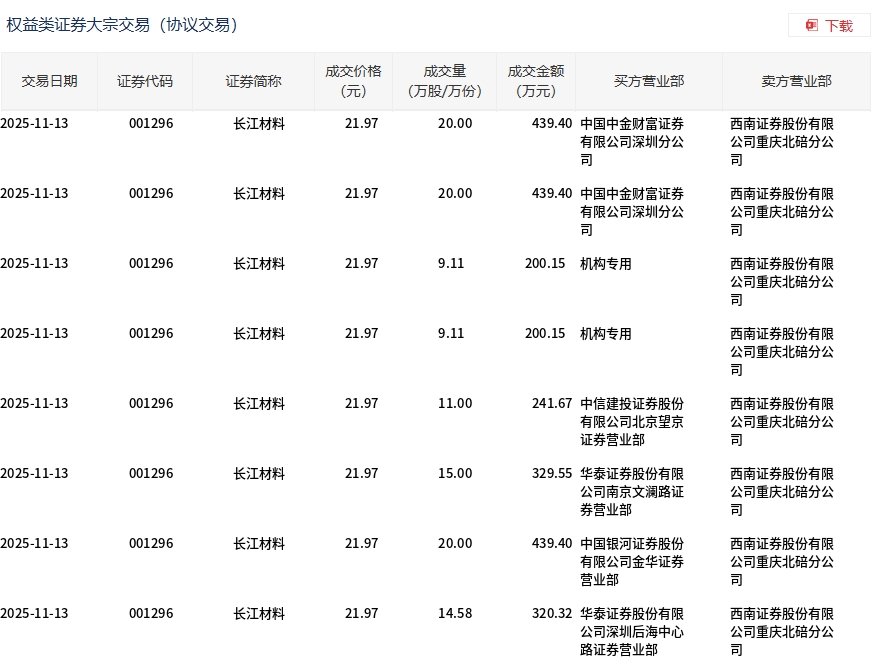Click buyer 华泰证券 南京文澜路证券营业部
The height and width of the screenshot is (672, 872).
[632, 492]
